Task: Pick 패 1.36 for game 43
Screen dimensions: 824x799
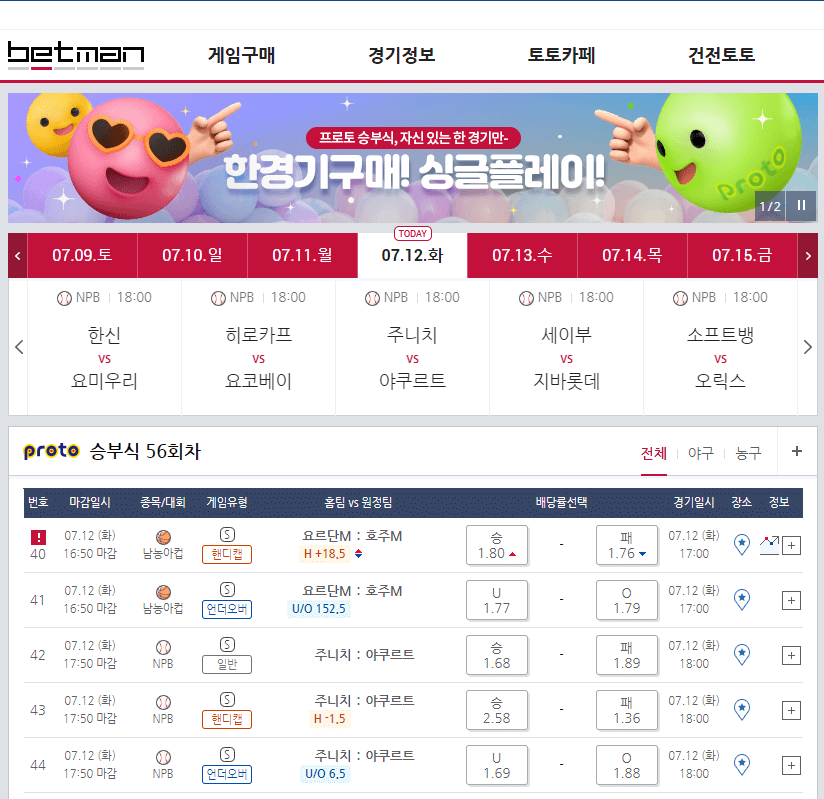Action: click(626, 710)
